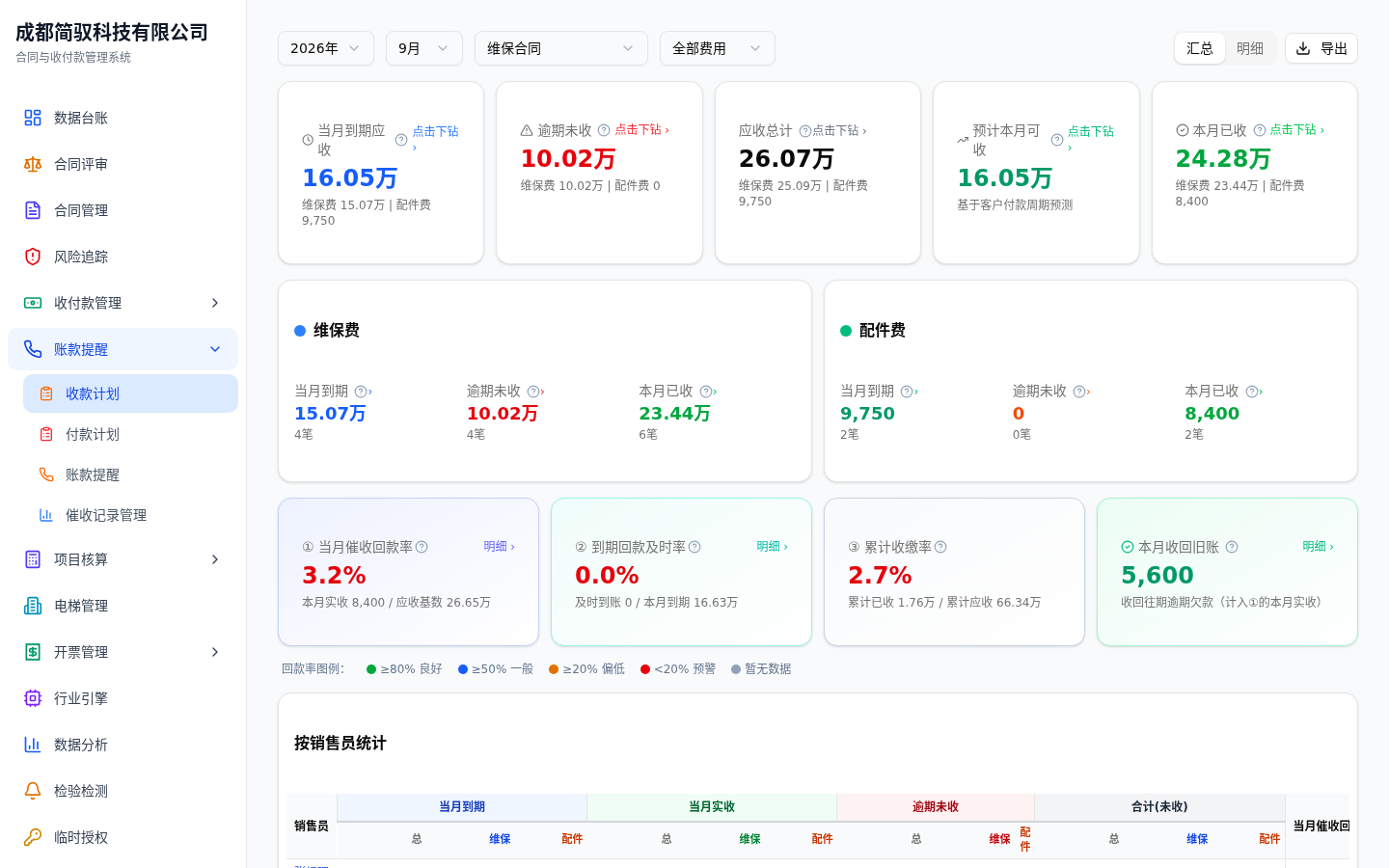Click the 风险追踪 shield icon
Screen dimensions: 1389x868
(33, 257)
